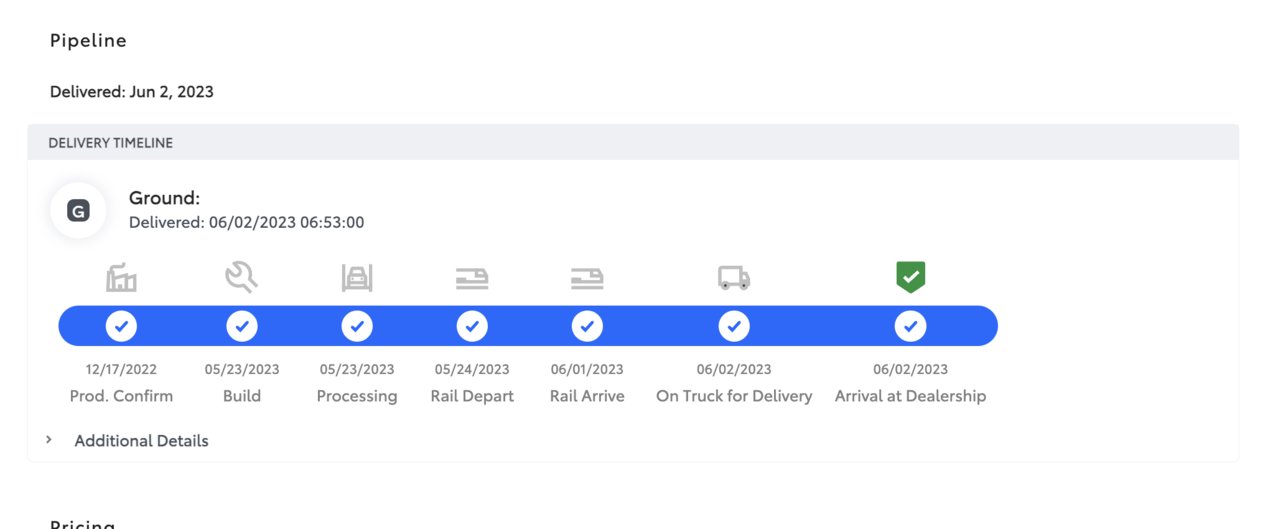
Task: Click the green shield checkmark icon
Action: [910, 277]
